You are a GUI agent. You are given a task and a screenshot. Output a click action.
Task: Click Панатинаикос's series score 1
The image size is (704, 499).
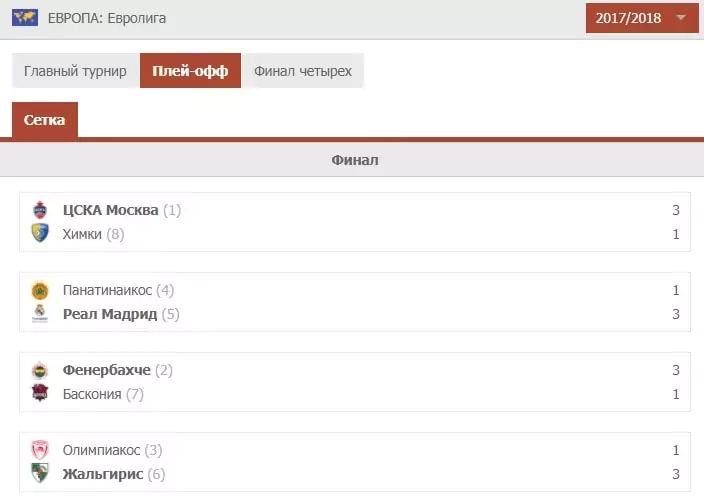pyautogui.click(x=676, y=290)
